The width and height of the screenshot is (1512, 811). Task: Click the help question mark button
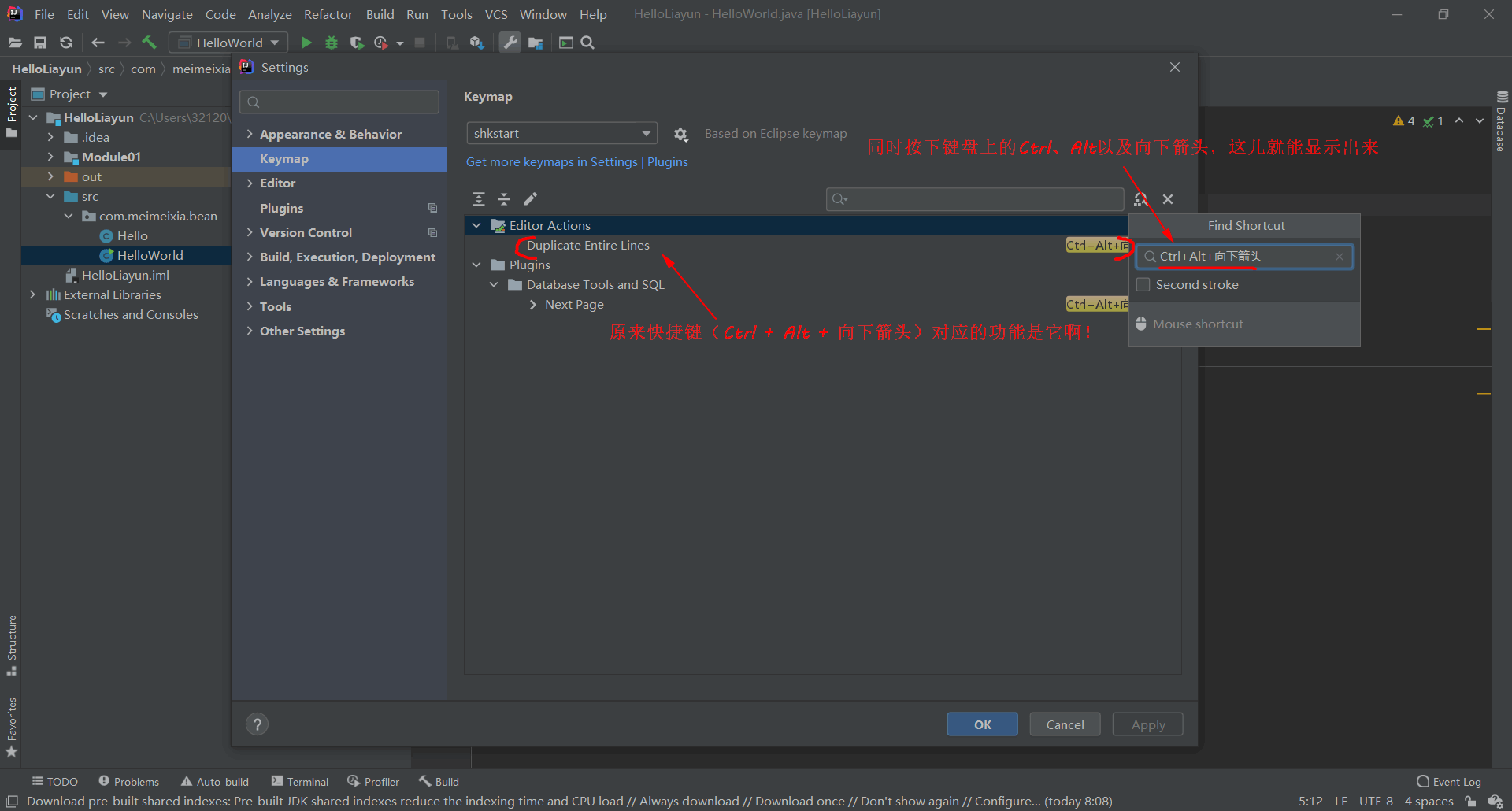point(257,724)
